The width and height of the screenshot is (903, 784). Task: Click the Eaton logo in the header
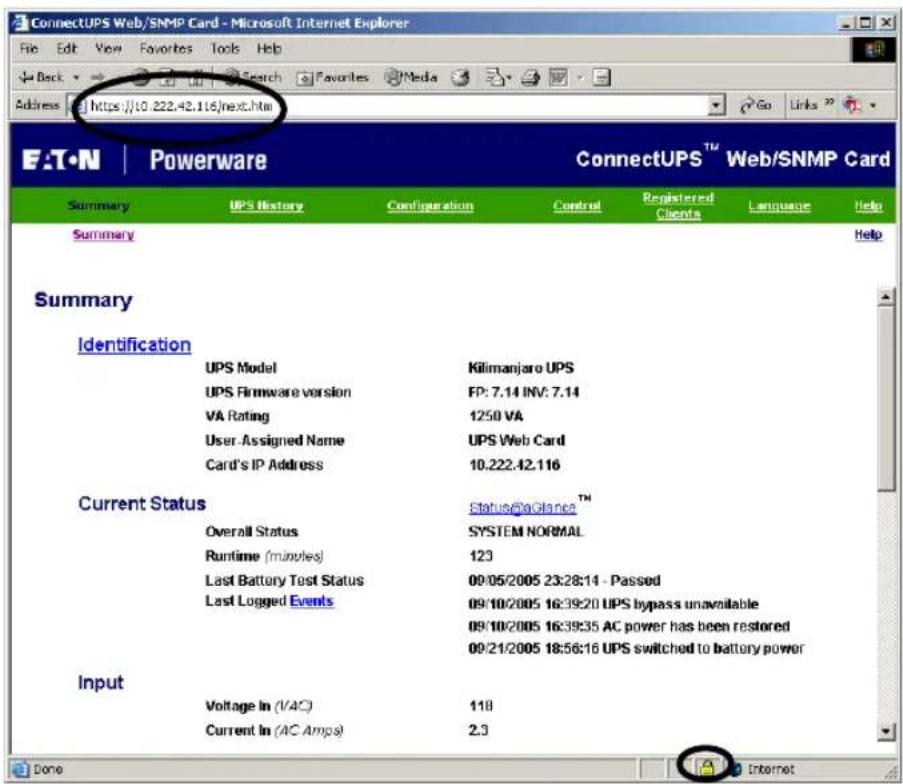coord(61,160)
